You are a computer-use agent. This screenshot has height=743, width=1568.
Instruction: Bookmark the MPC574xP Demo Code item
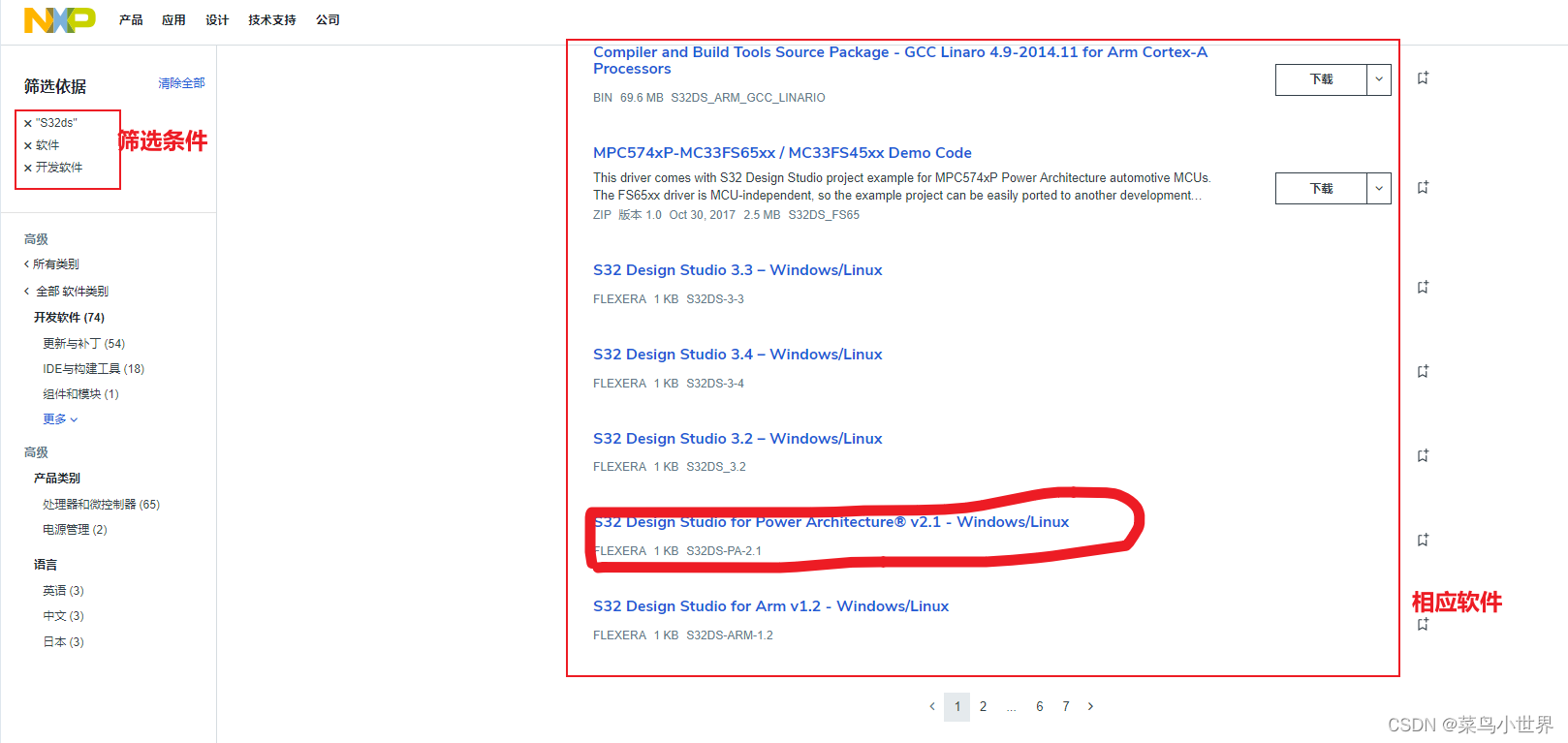point(1423,187)
